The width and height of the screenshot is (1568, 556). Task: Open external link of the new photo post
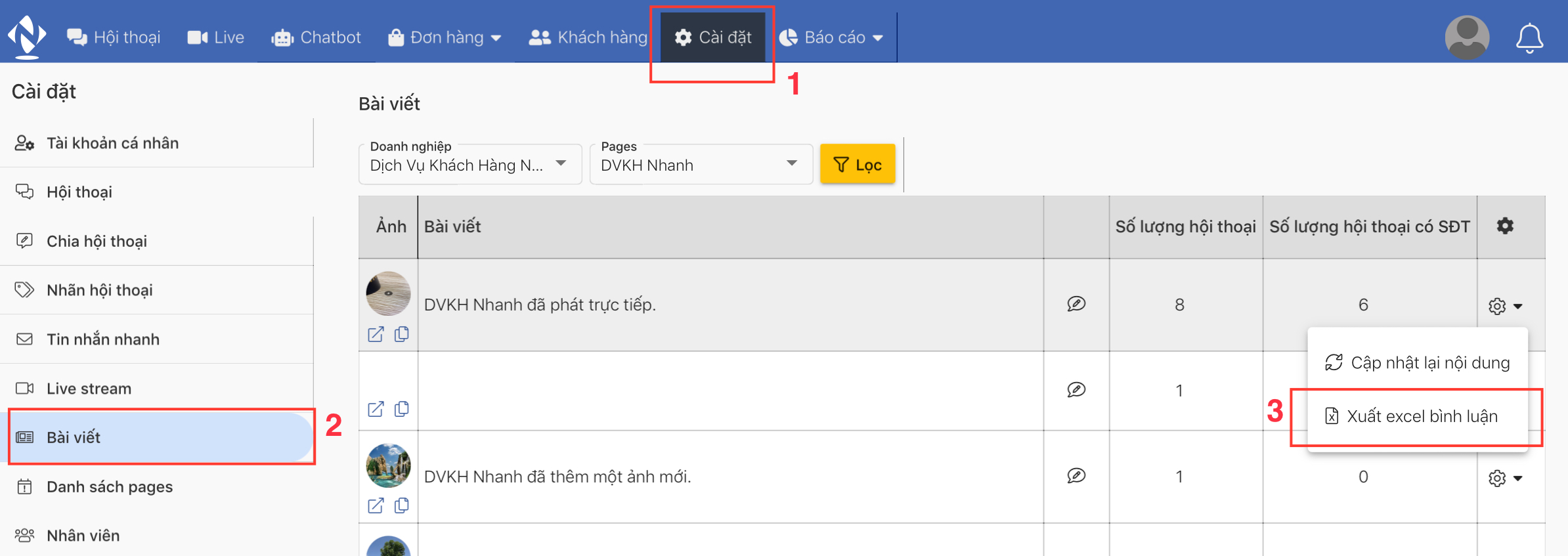(376, 505)
